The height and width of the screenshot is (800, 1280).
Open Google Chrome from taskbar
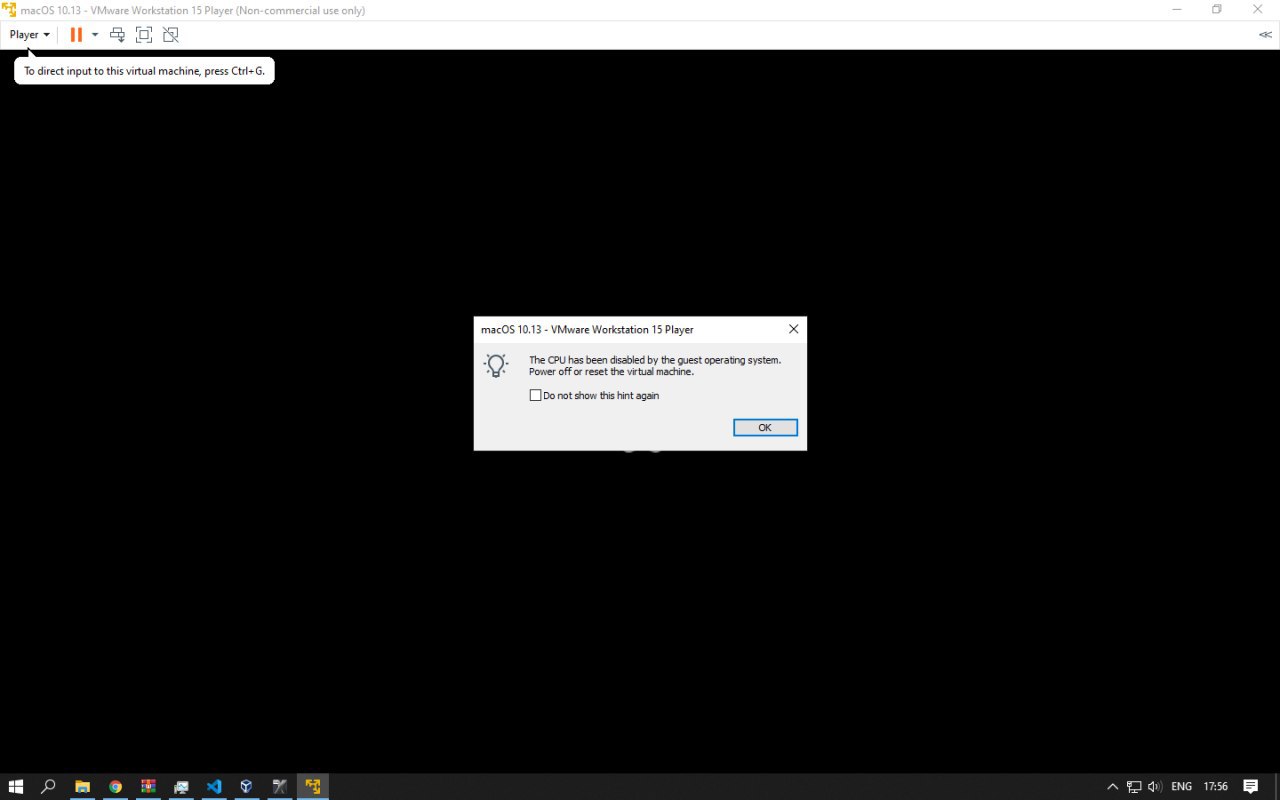click(x=115, y=786)
